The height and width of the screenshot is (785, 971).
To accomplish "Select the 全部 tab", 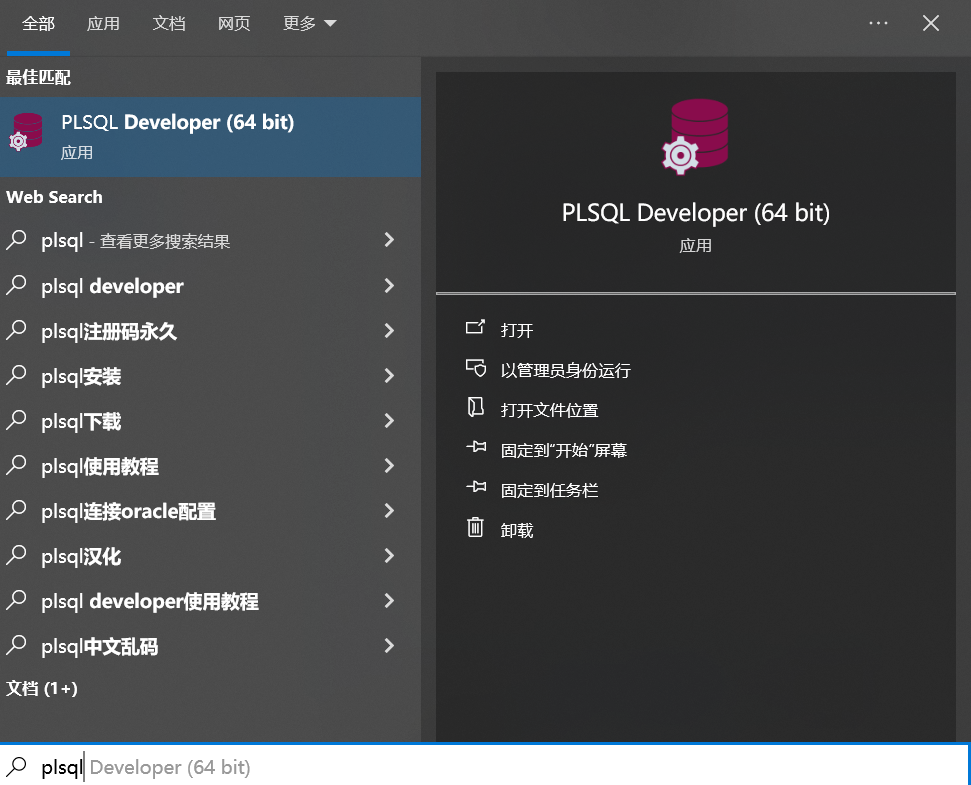I will 38,24.
